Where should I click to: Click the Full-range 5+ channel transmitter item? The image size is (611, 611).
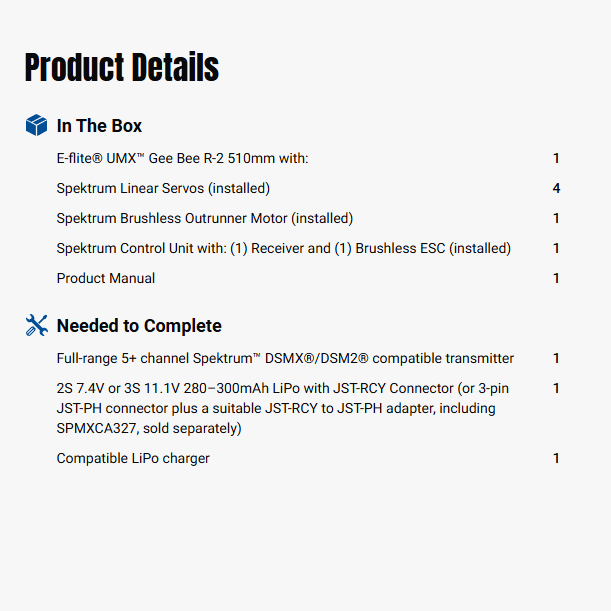tap(285, 358)
